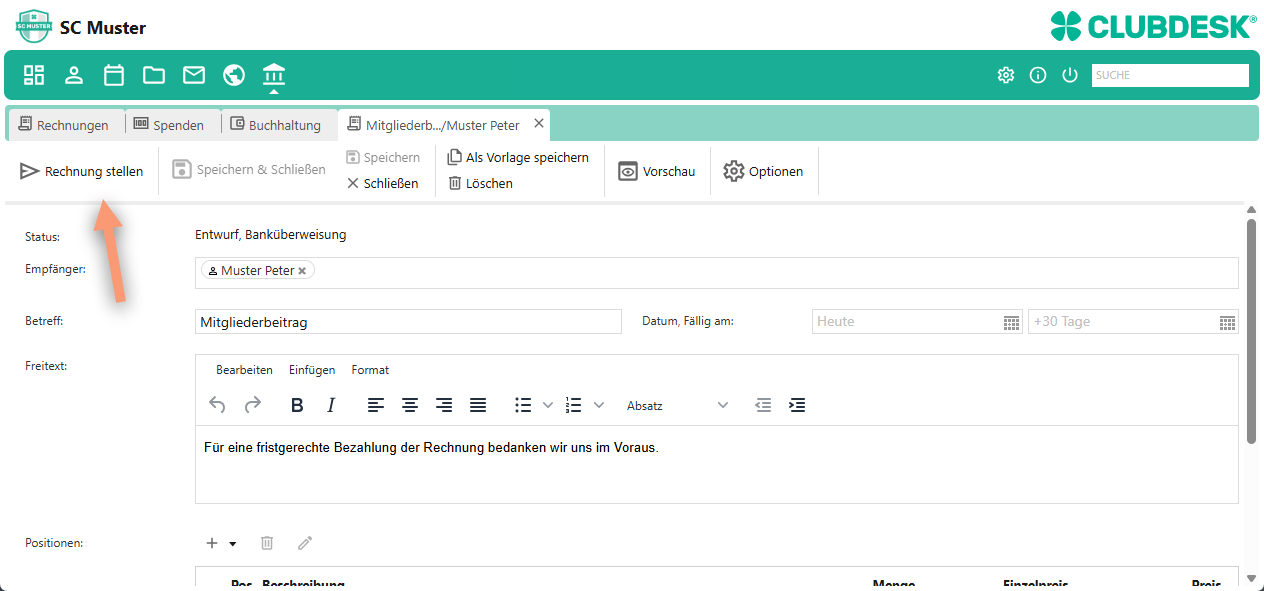This screenshot has height=591, width=1264.
Task: Toggle italic formatting
Action: click(x=331, y=405)
